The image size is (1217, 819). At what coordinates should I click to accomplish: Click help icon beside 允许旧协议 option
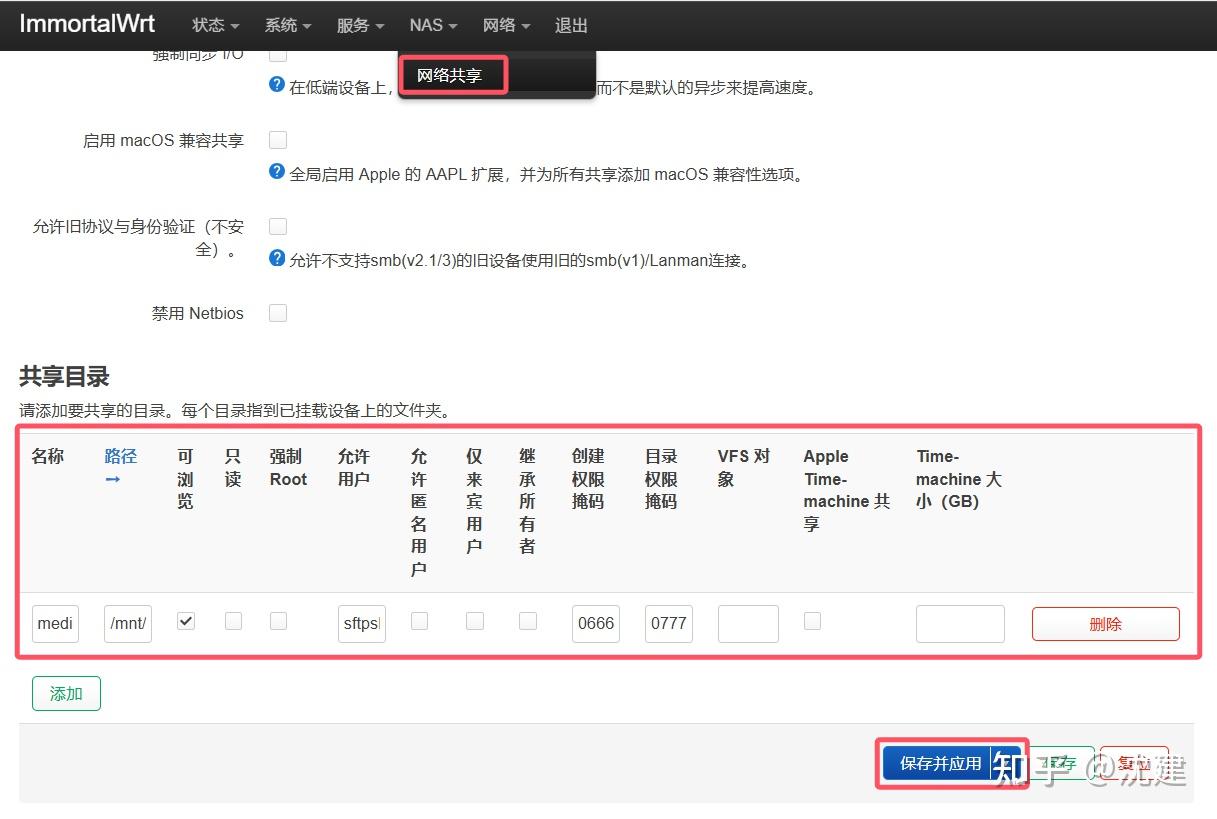(277, 260)
